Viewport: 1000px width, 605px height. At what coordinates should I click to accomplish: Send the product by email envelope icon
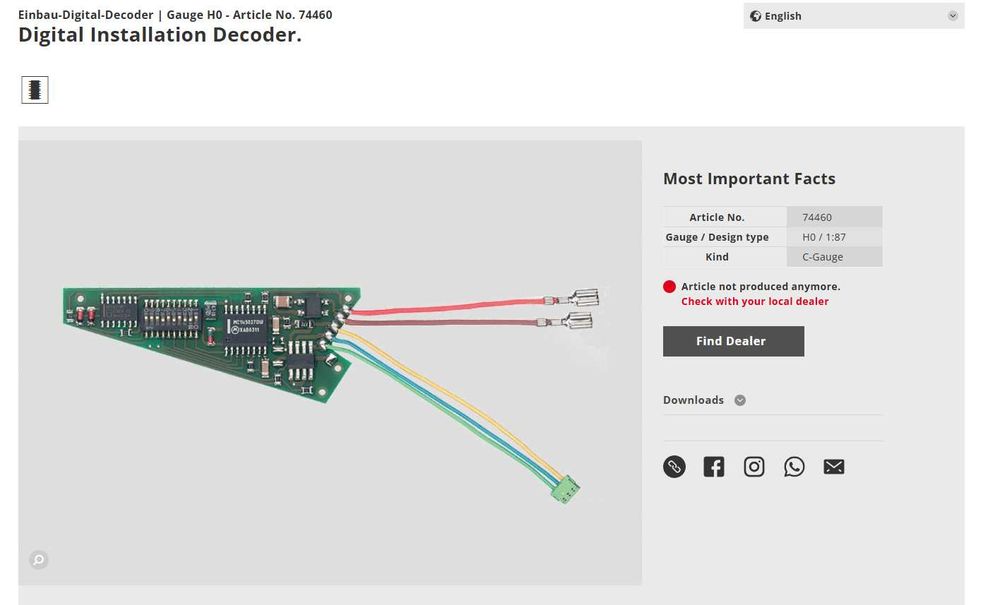pyautogui.click(x=834, y=467)
